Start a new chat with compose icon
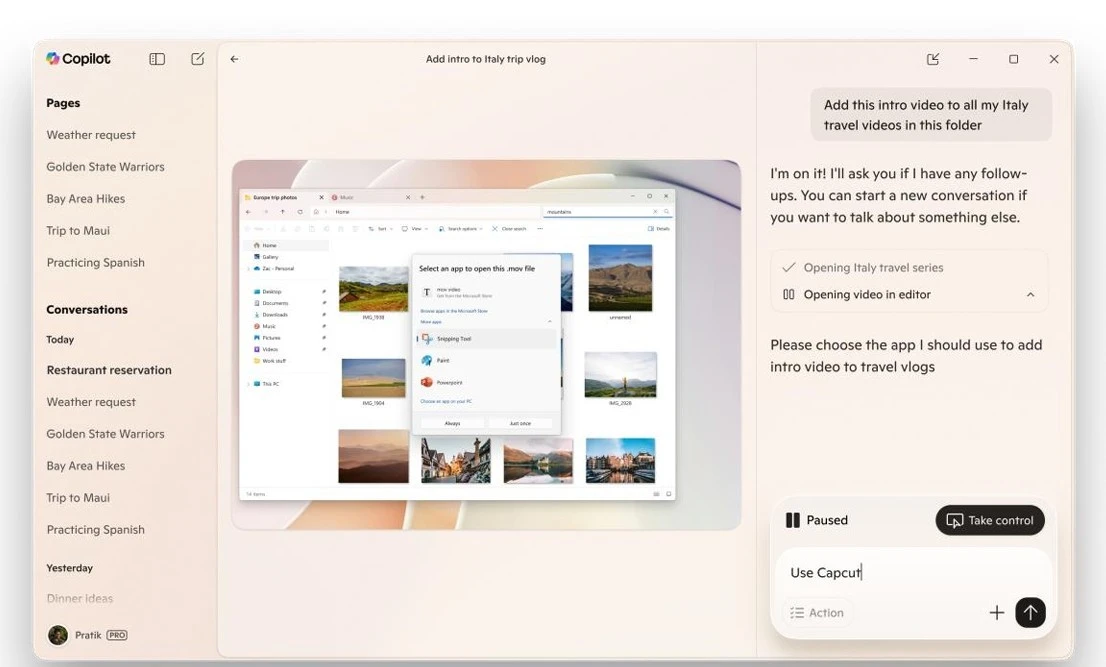Viewport: 1106px width, 667px height. pyautogui.click(x=198, y=59)
